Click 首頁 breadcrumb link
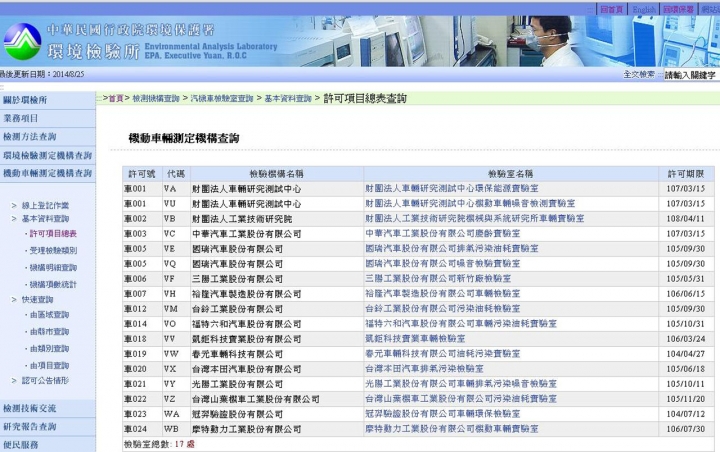 point(116,99)
